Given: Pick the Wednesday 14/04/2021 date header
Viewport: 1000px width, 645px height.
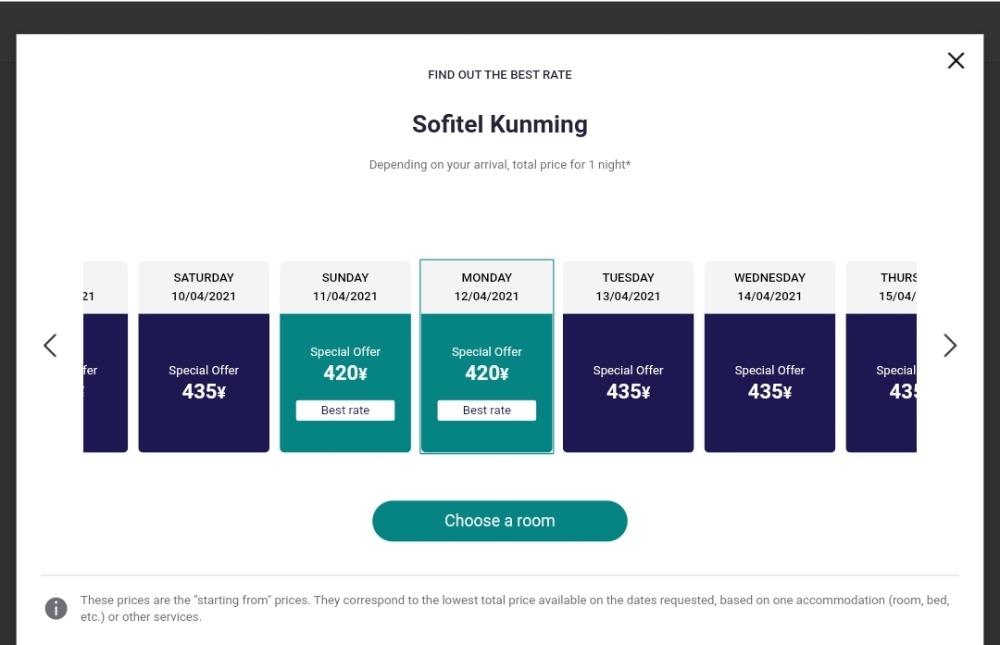Looking at the screenshot, I should [x=770, y=287].
